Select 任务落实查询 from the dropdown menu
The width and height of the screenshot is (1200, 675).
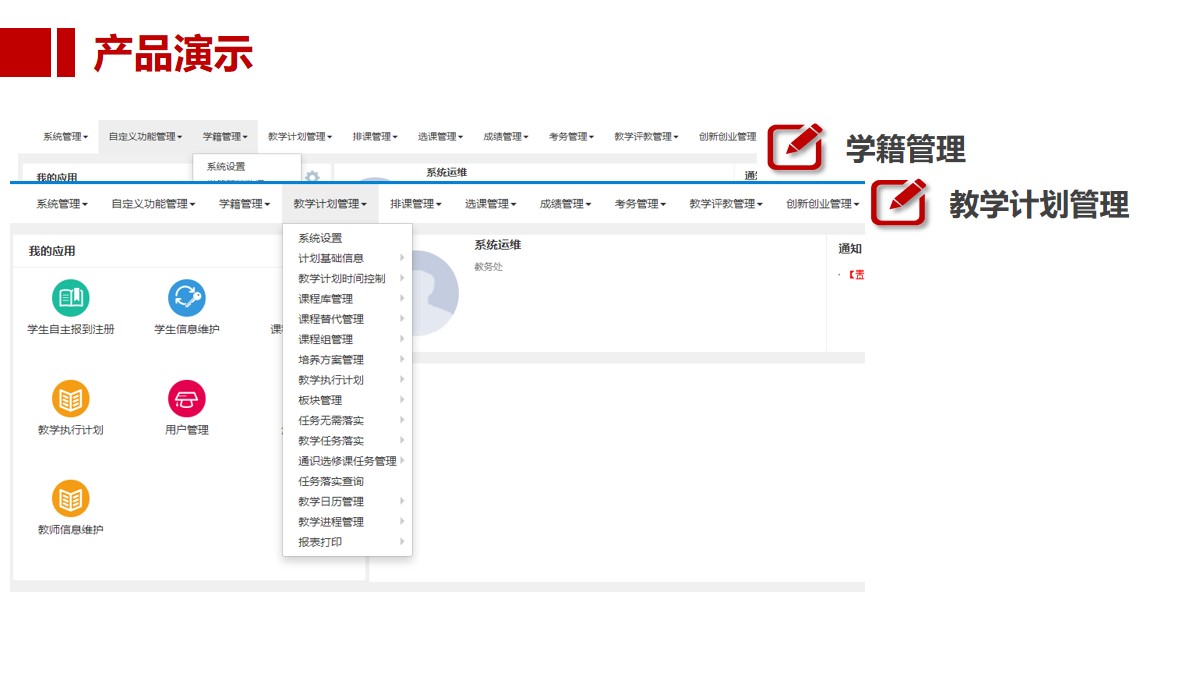(x=331, y=481)
